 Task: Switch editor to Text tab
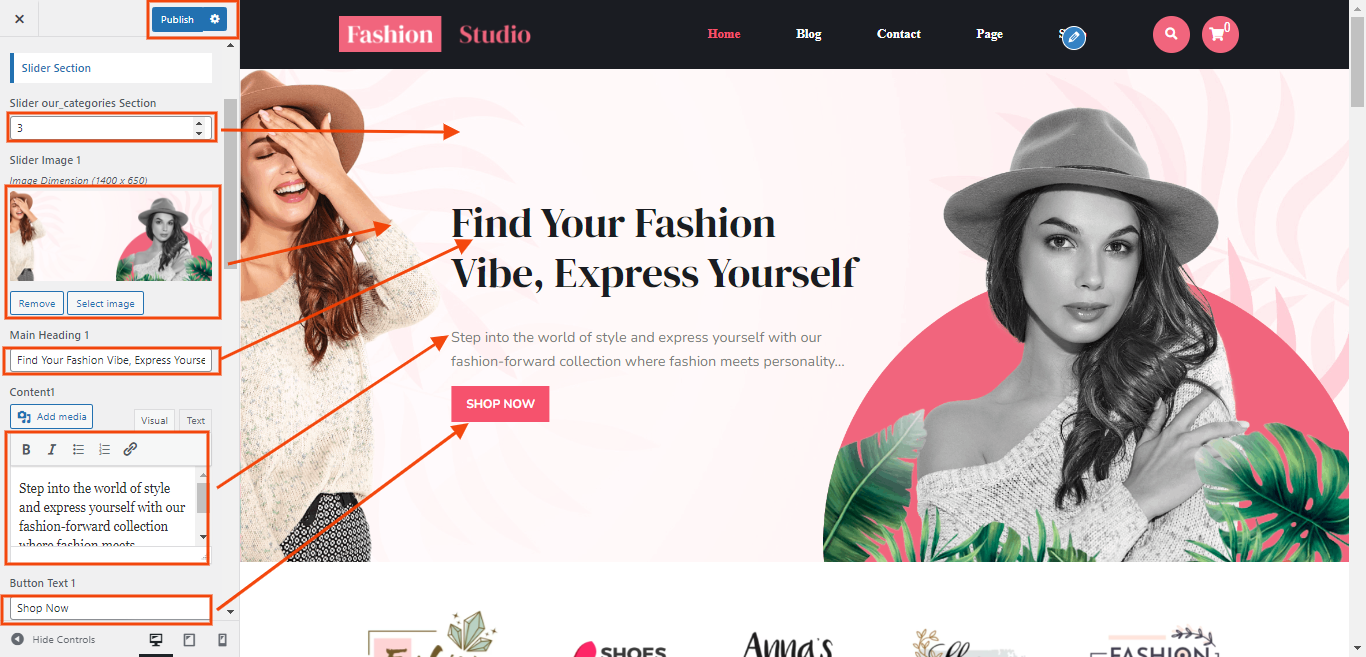click(196, 421)
